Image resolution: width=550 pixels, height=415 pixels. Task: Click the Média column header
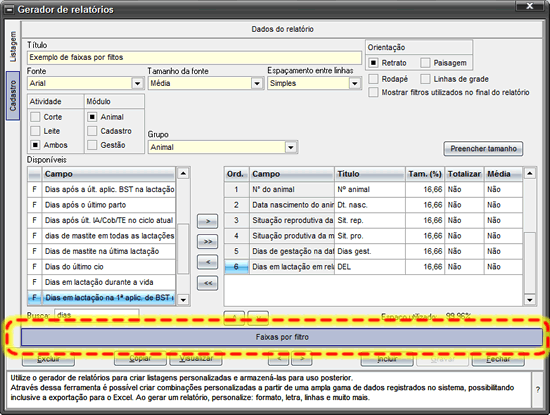pos(503,174)
